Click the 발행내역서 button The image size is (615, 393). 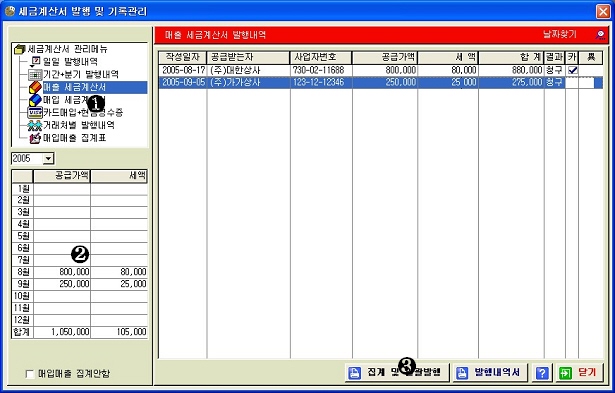click(490, 372)
